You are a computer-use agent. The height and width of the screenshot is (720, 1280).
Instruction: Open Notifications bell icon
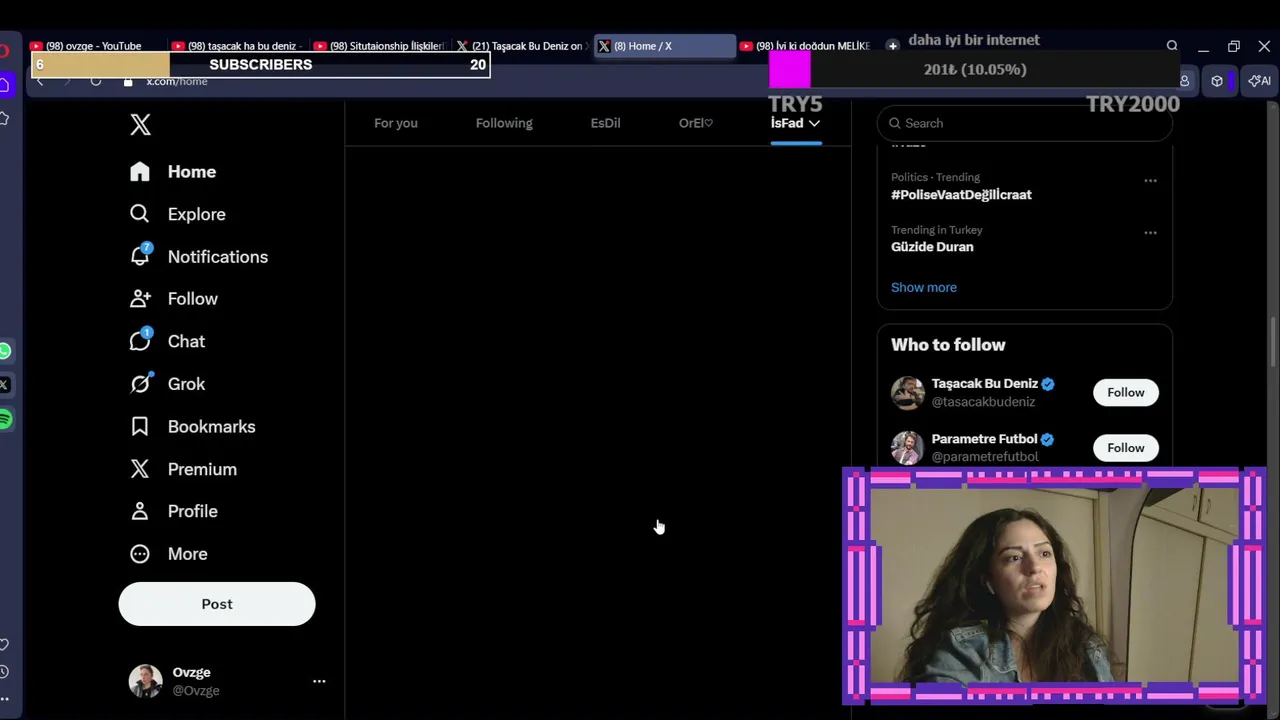click(140, 256)
